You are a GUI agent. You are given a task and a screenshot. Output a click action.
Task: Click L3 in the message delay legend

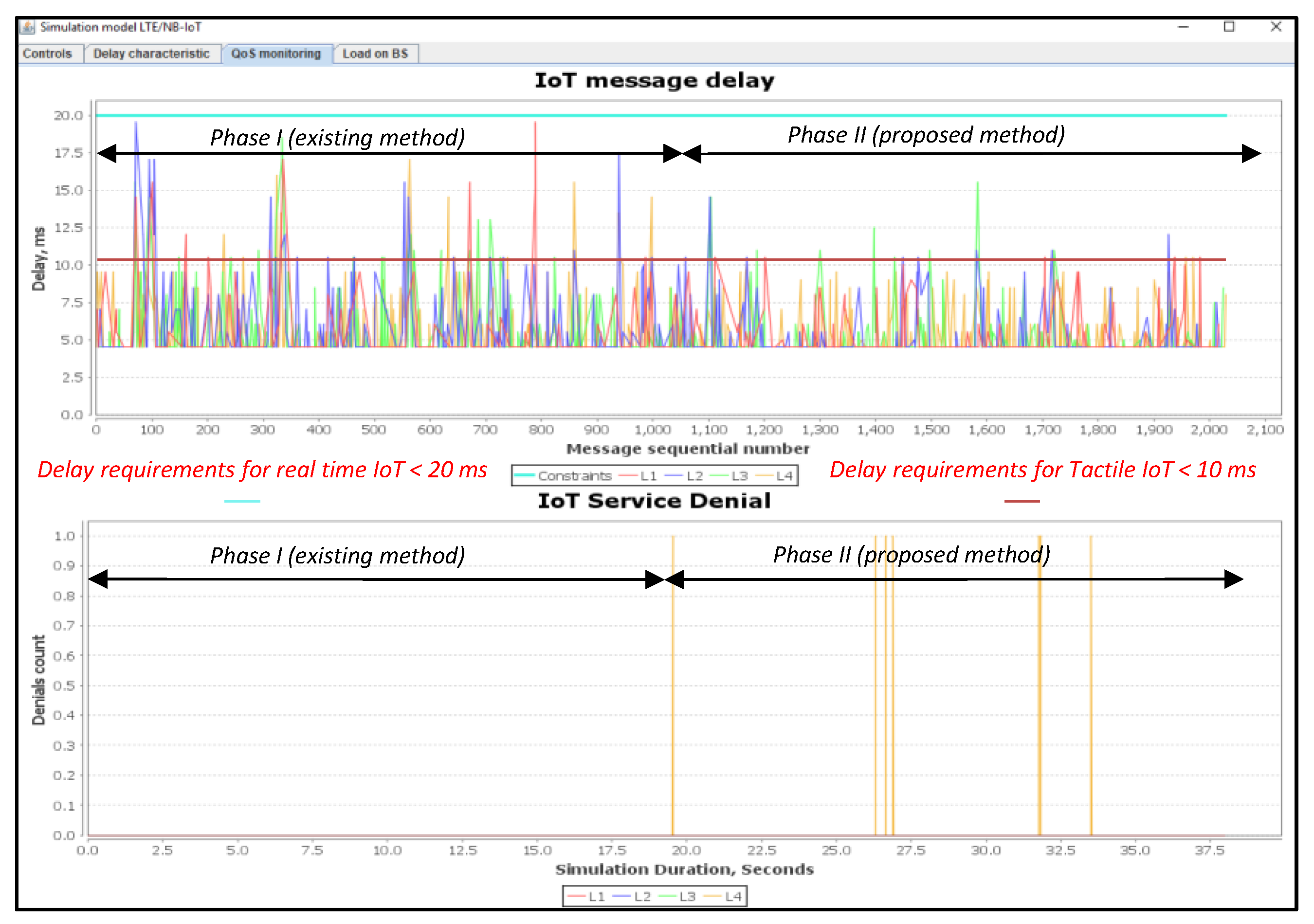coord(739,476)
